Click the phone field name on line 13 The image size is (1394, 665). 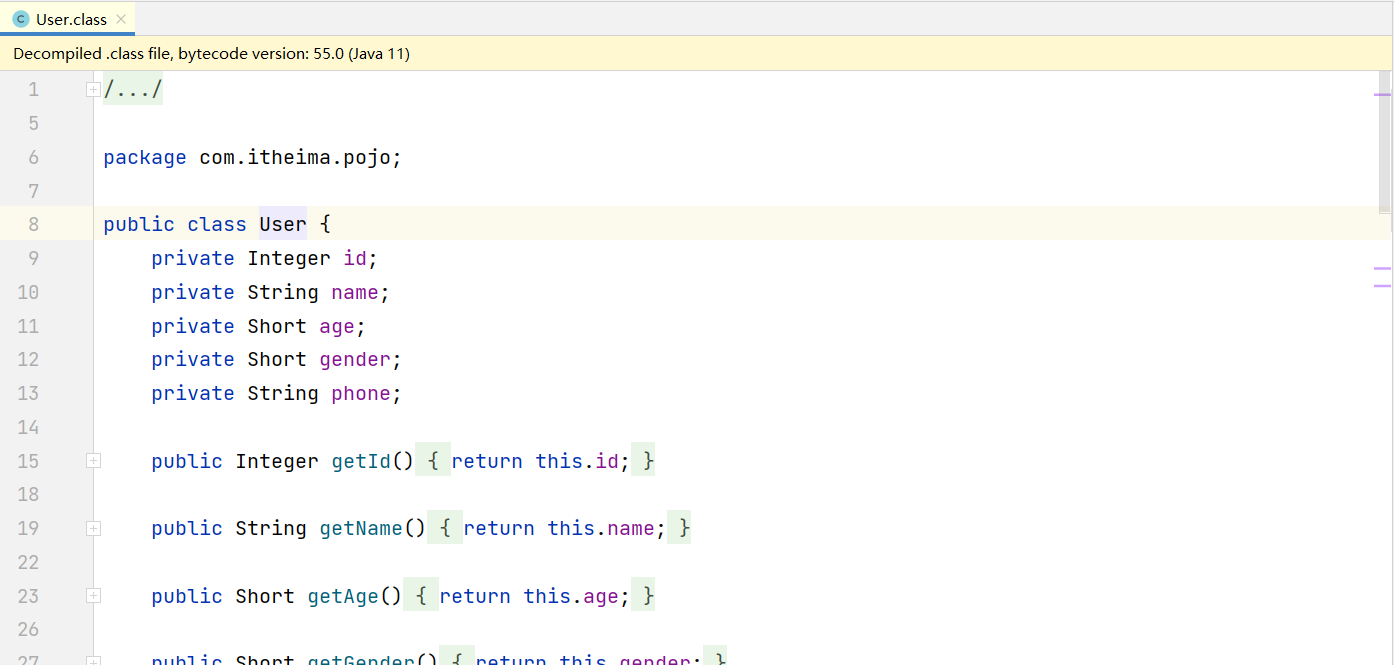360,393
